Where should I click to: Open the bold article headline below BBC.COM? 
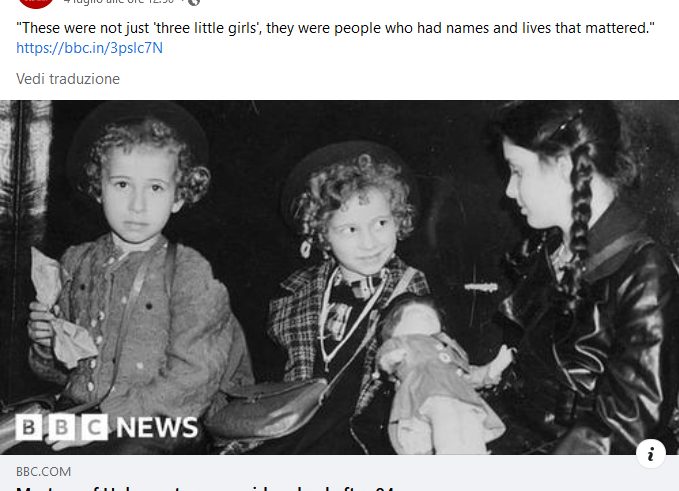205,488
